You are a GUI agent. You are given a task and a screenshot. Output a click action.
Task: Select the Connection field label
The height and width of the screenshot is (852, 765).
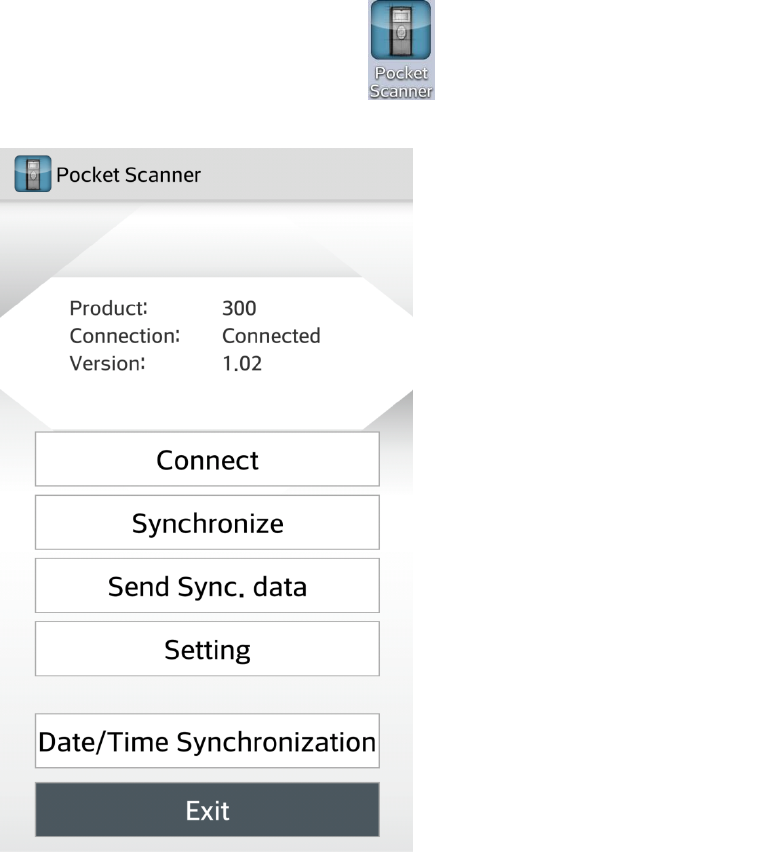[x=124, y=336]
